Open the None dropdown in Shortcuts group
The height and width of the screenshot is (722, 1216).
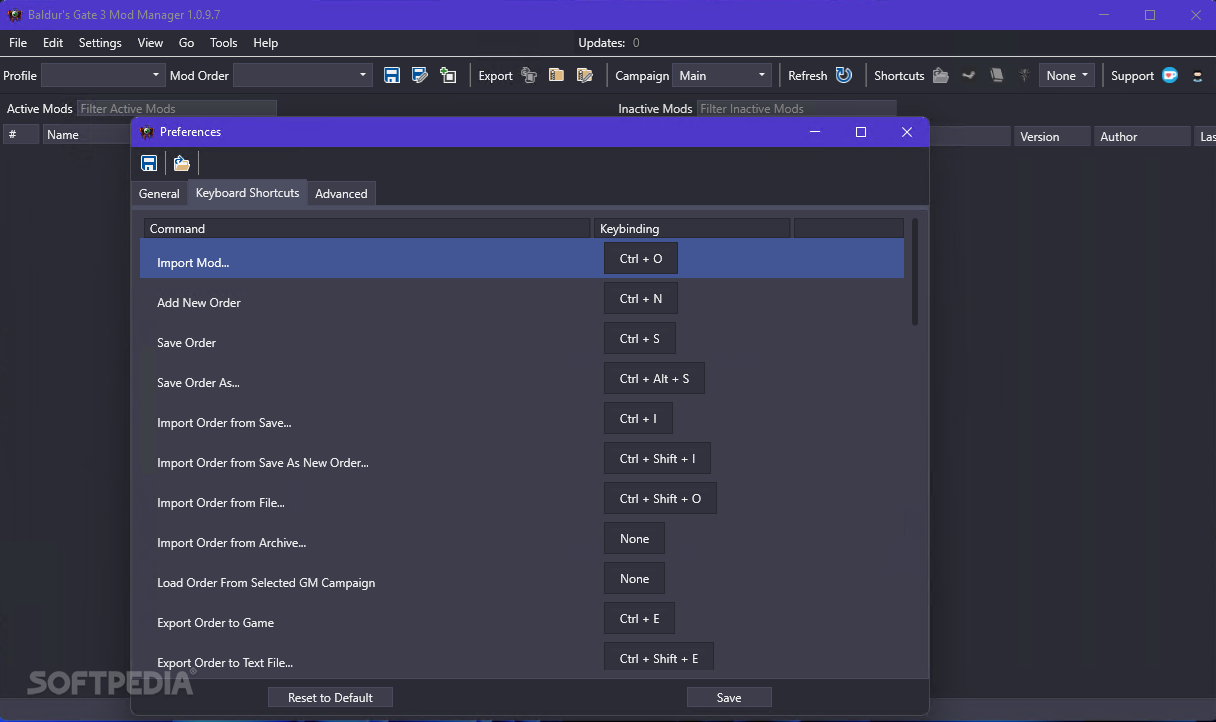tap(1067, 75)
